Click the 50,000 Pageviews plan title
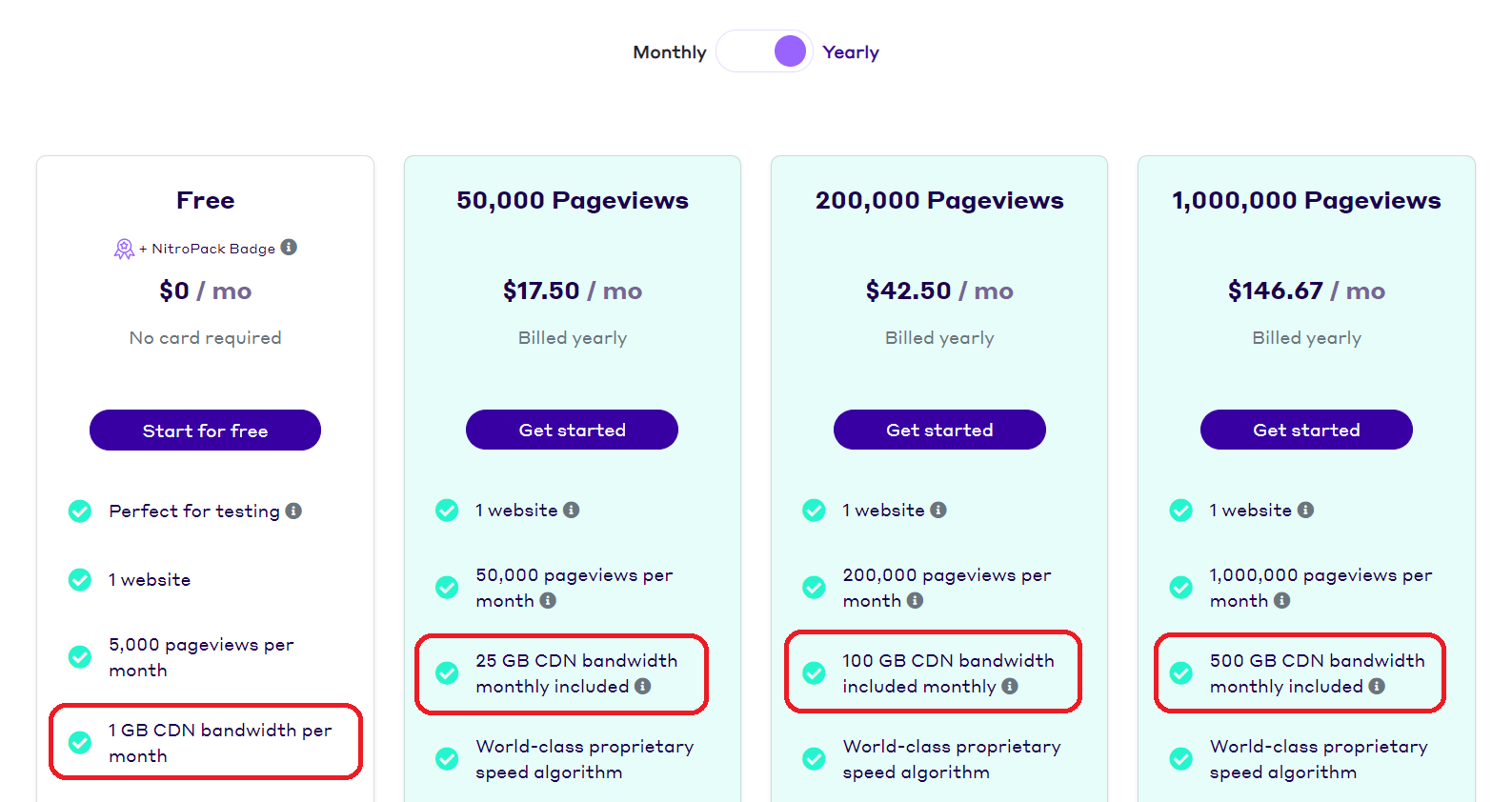Image resolution: width=1512 pixels, height=802 pixels. (572, 200)
